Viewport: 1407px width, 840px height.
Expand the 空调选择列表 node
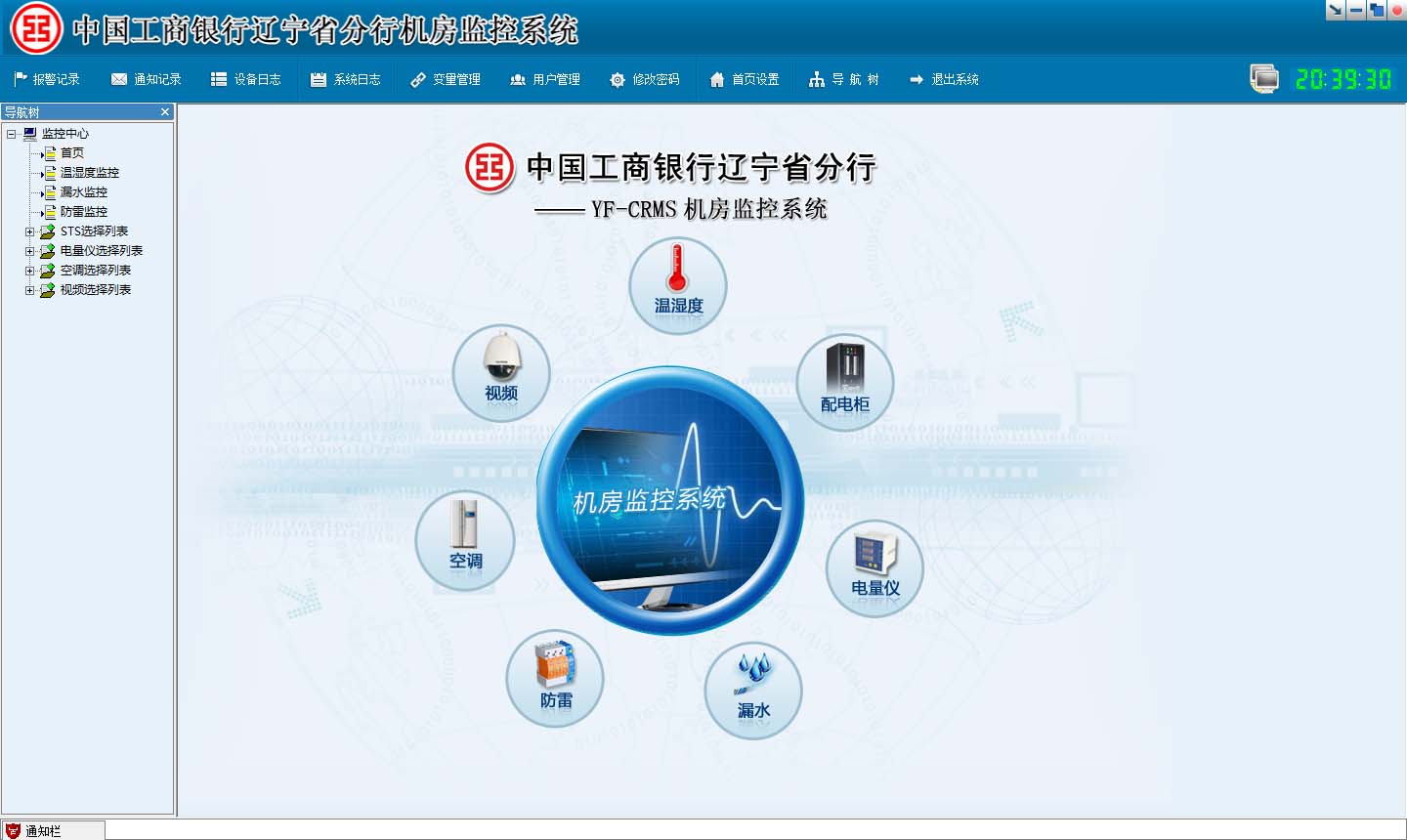(29, 271)
